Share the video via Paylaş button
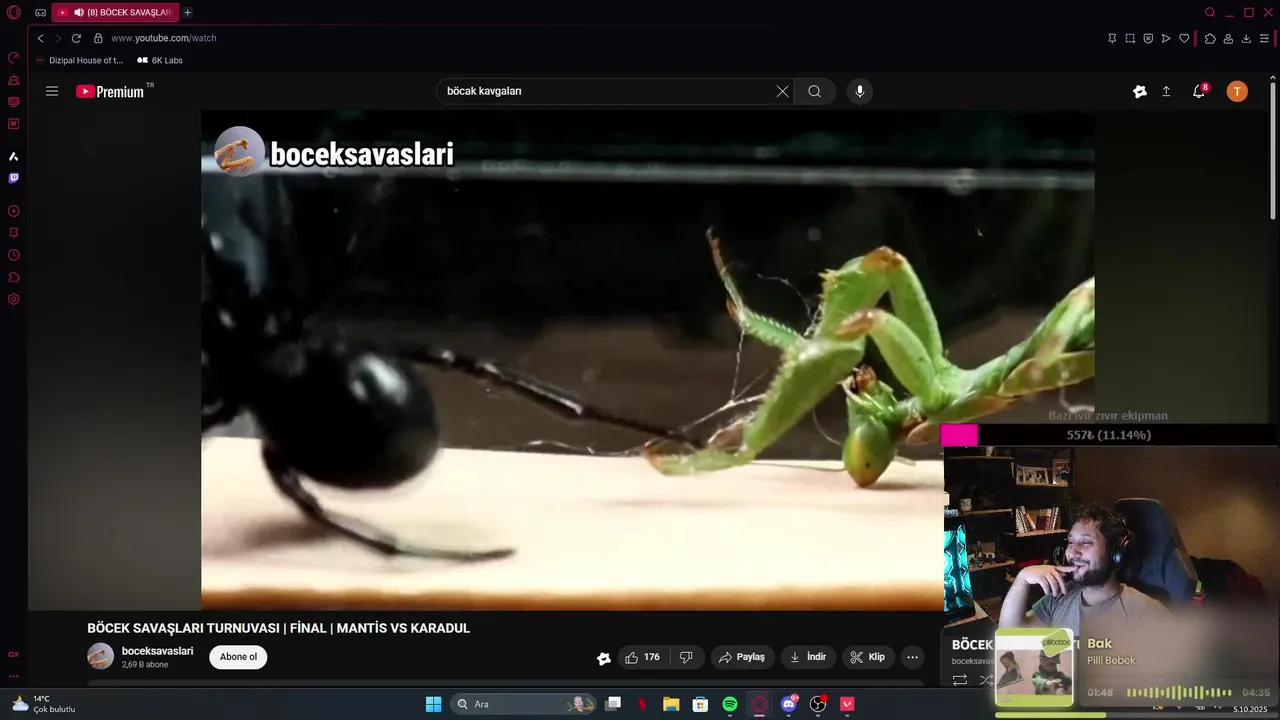The height and width of the screenshot is (720, 1280). (x=742, y=657)
